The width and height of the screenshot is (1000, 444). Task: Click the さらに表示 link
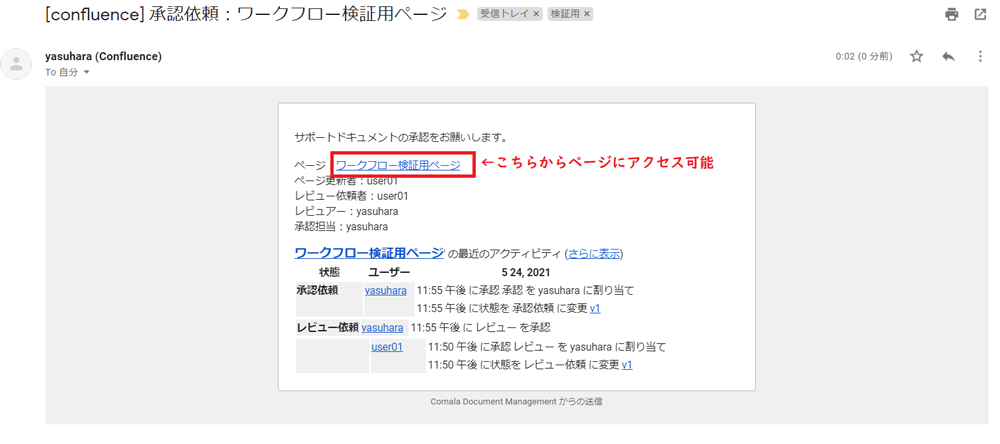[594, 253]
